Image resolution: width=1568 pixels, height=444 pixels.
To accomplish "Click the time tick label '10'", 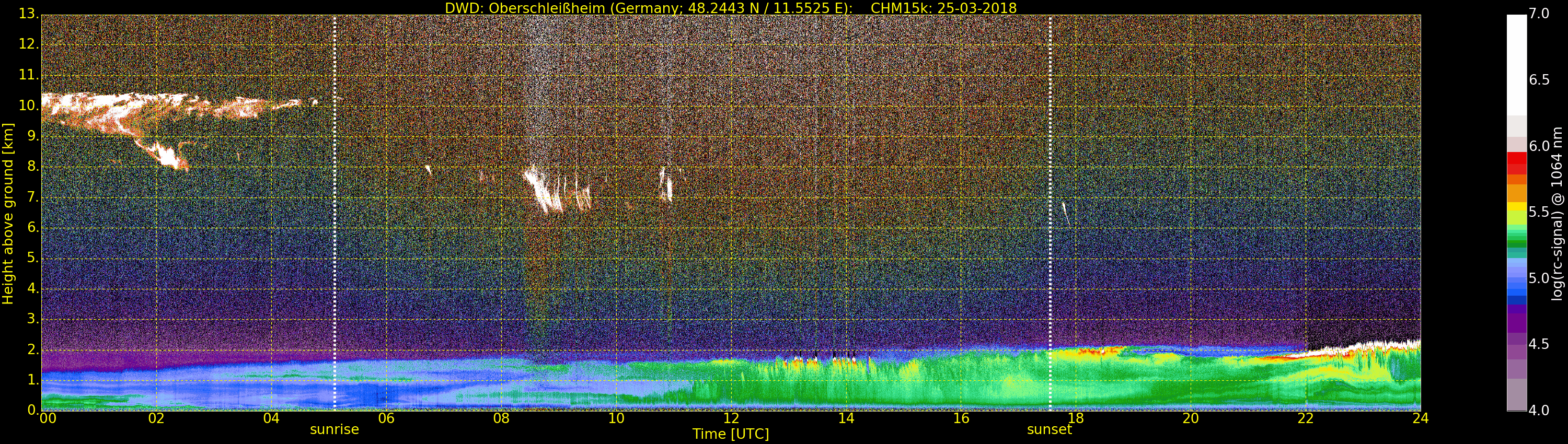I will click(616, 418).
